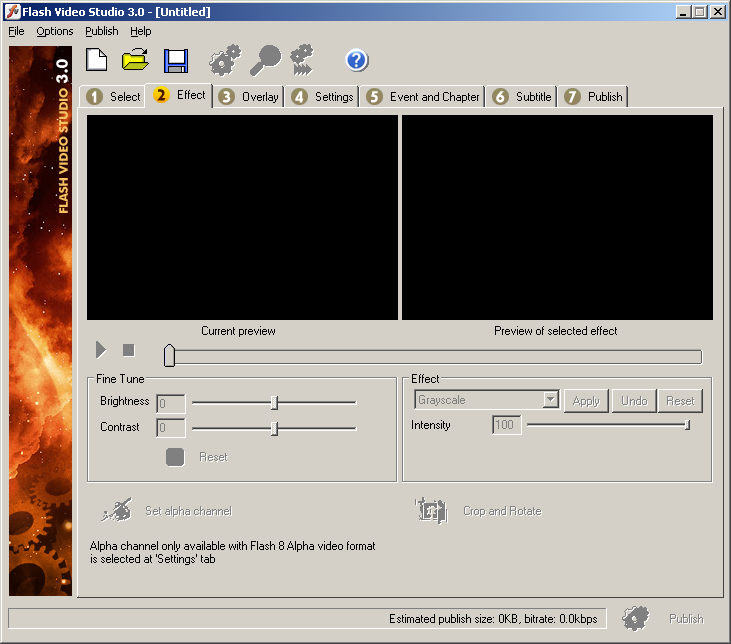Click the Contrast slider handle
Image resolution: width=731 pixels, height=644 pixels.
point(274,429)
